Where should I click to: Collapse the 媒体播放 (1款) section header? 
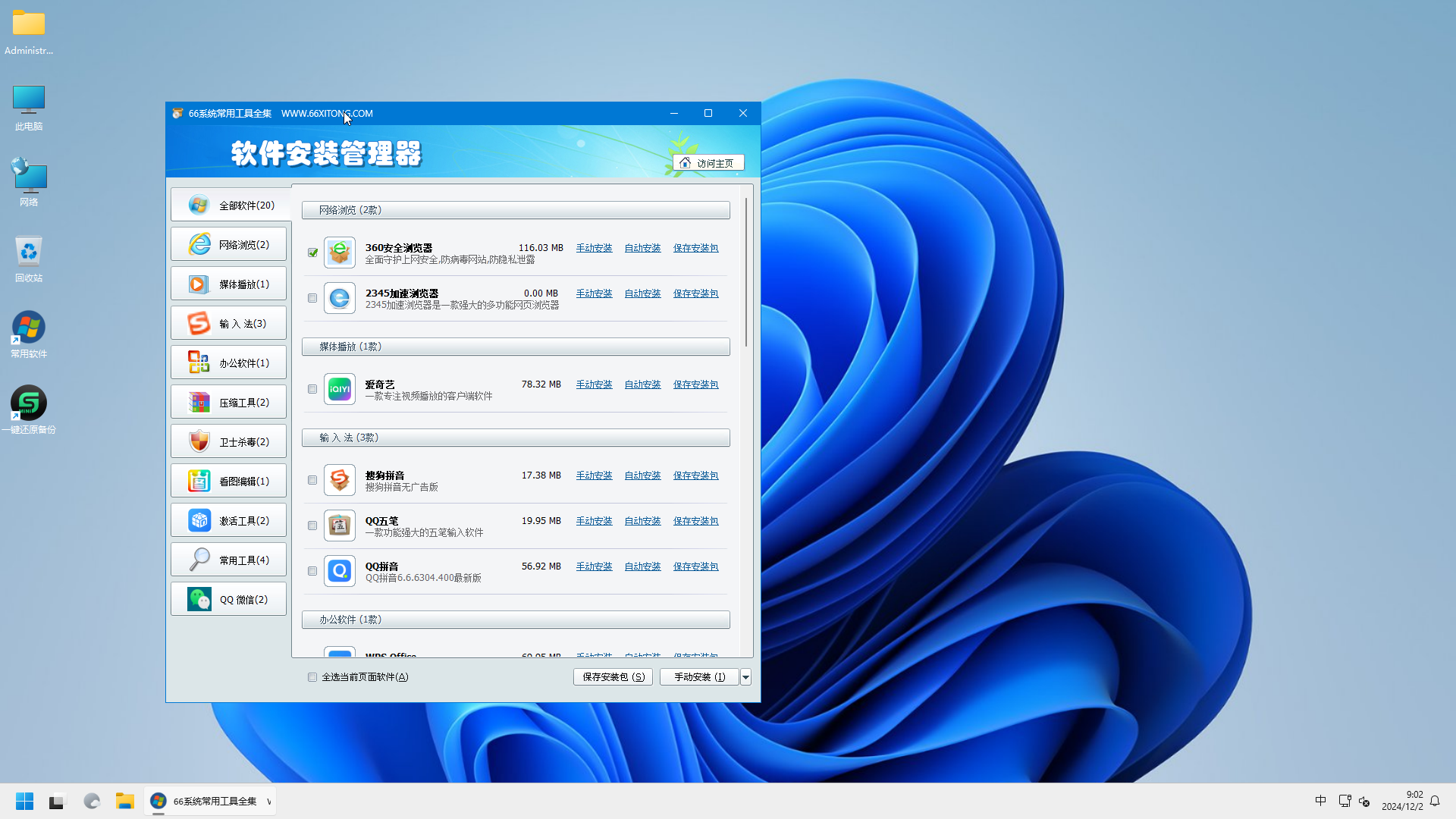coord(516,347)
